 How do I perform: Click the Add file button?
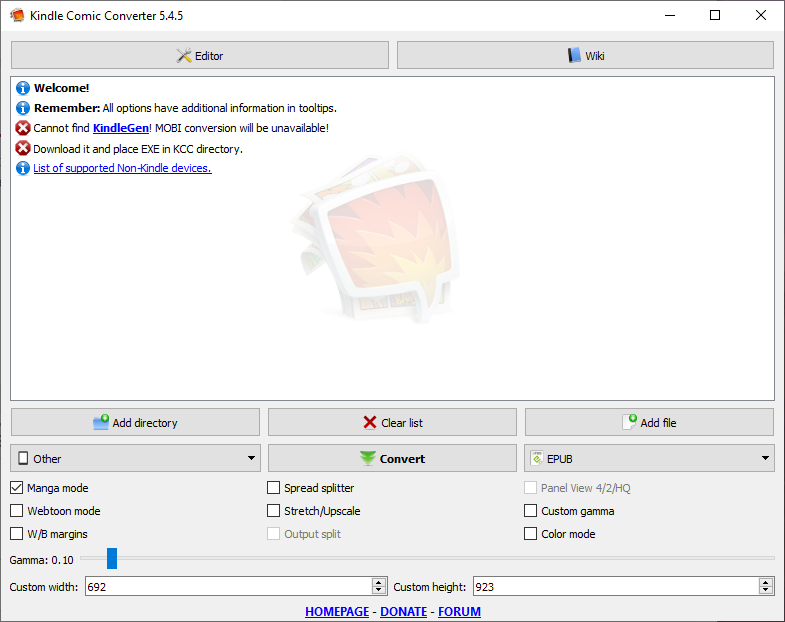click(x=649, y=423)
